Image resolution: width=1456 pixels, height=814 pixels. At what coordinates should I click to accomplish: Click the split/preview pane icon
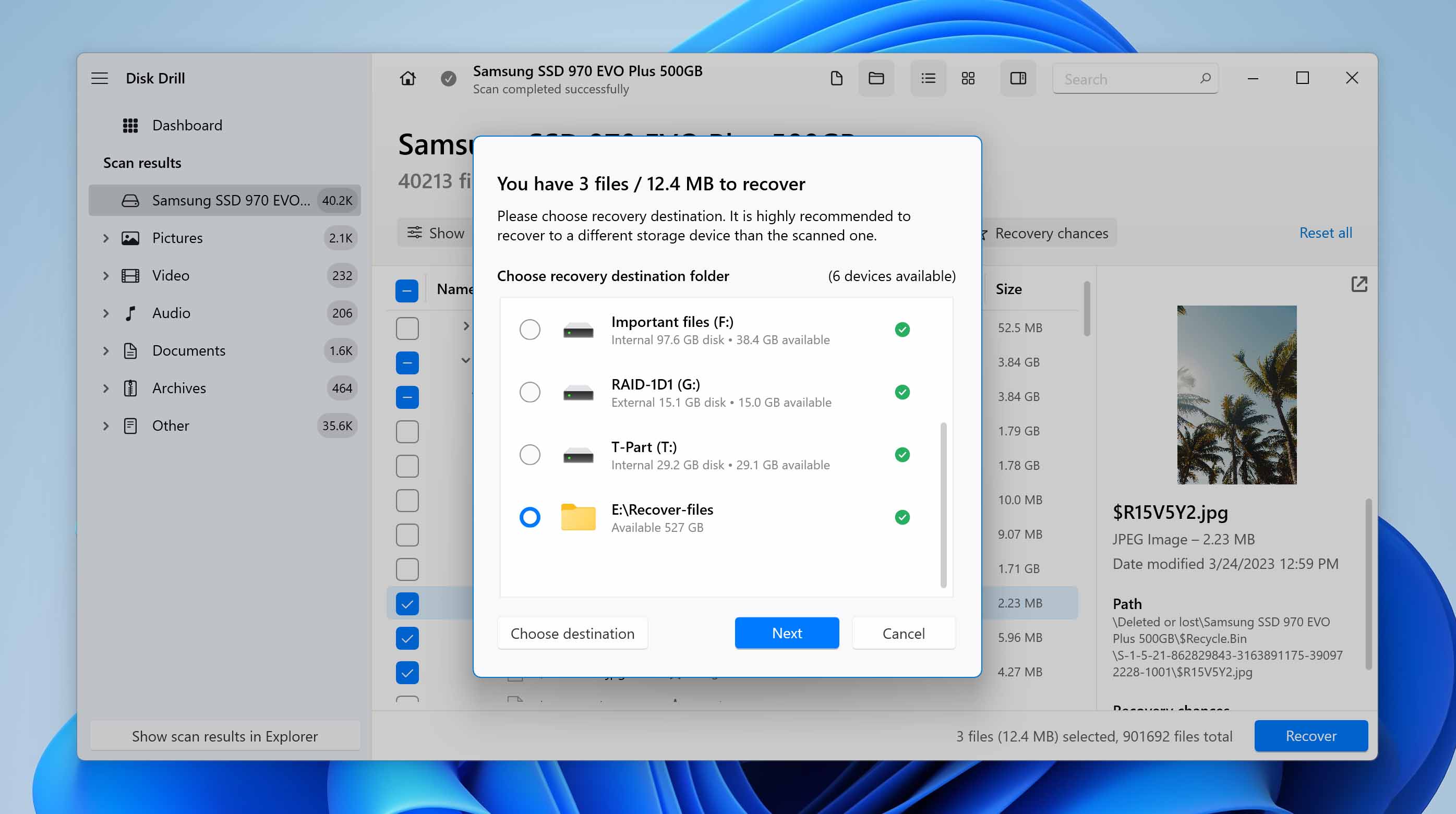[x=1018, y=78]
